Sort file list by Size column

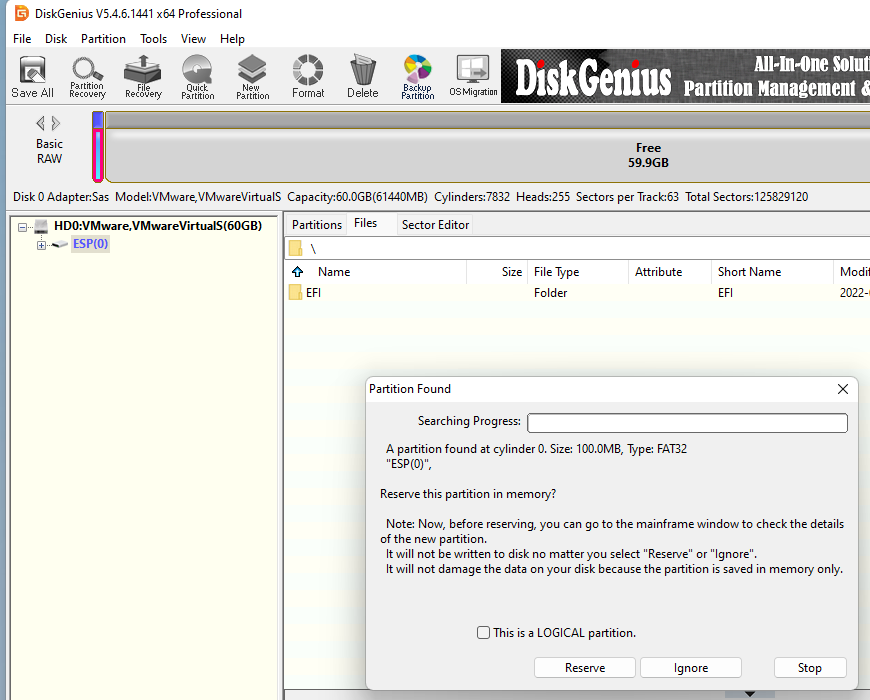point(497,272)
